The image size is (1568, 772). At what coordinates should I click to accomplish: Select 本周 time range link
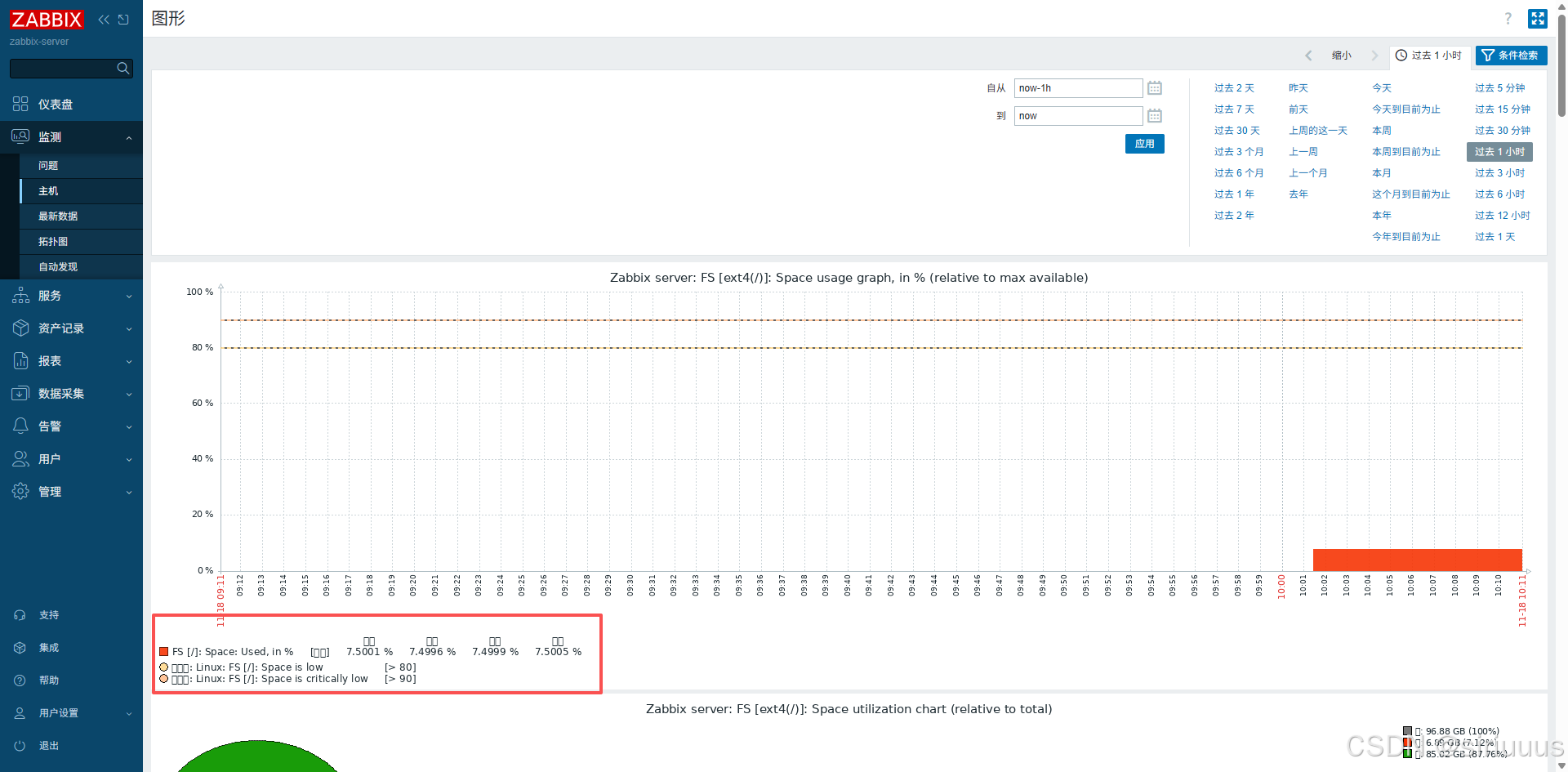[1381, 131]
